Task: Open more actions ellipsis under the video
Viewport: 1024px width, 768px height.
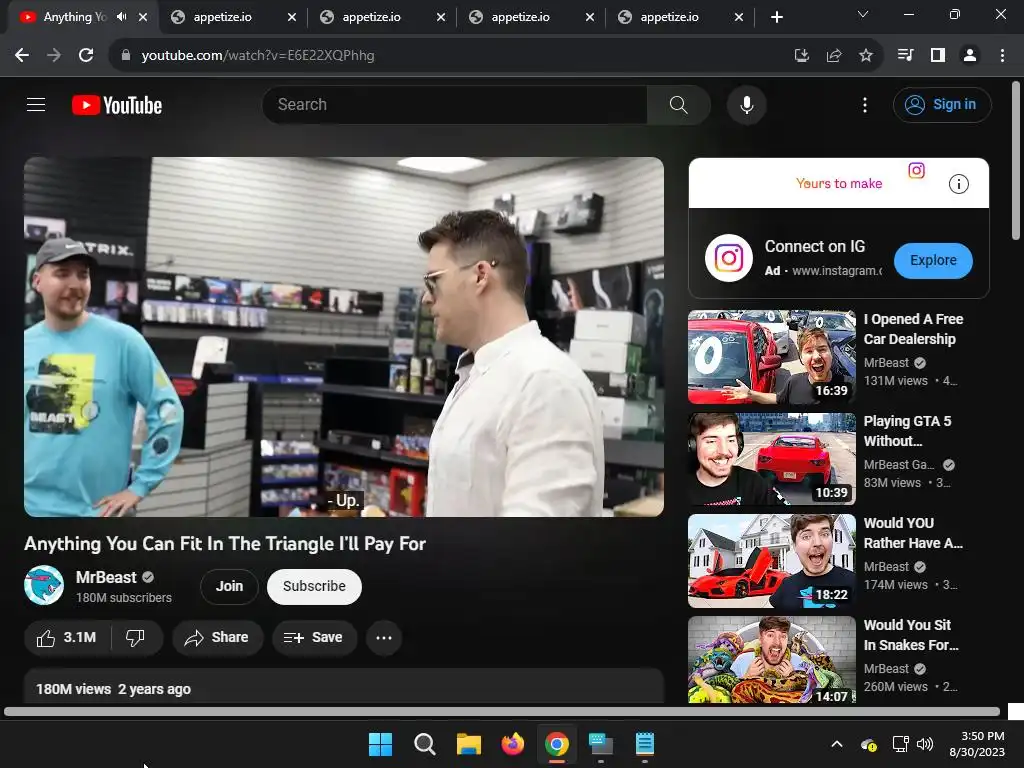Action: click(384, 637)
